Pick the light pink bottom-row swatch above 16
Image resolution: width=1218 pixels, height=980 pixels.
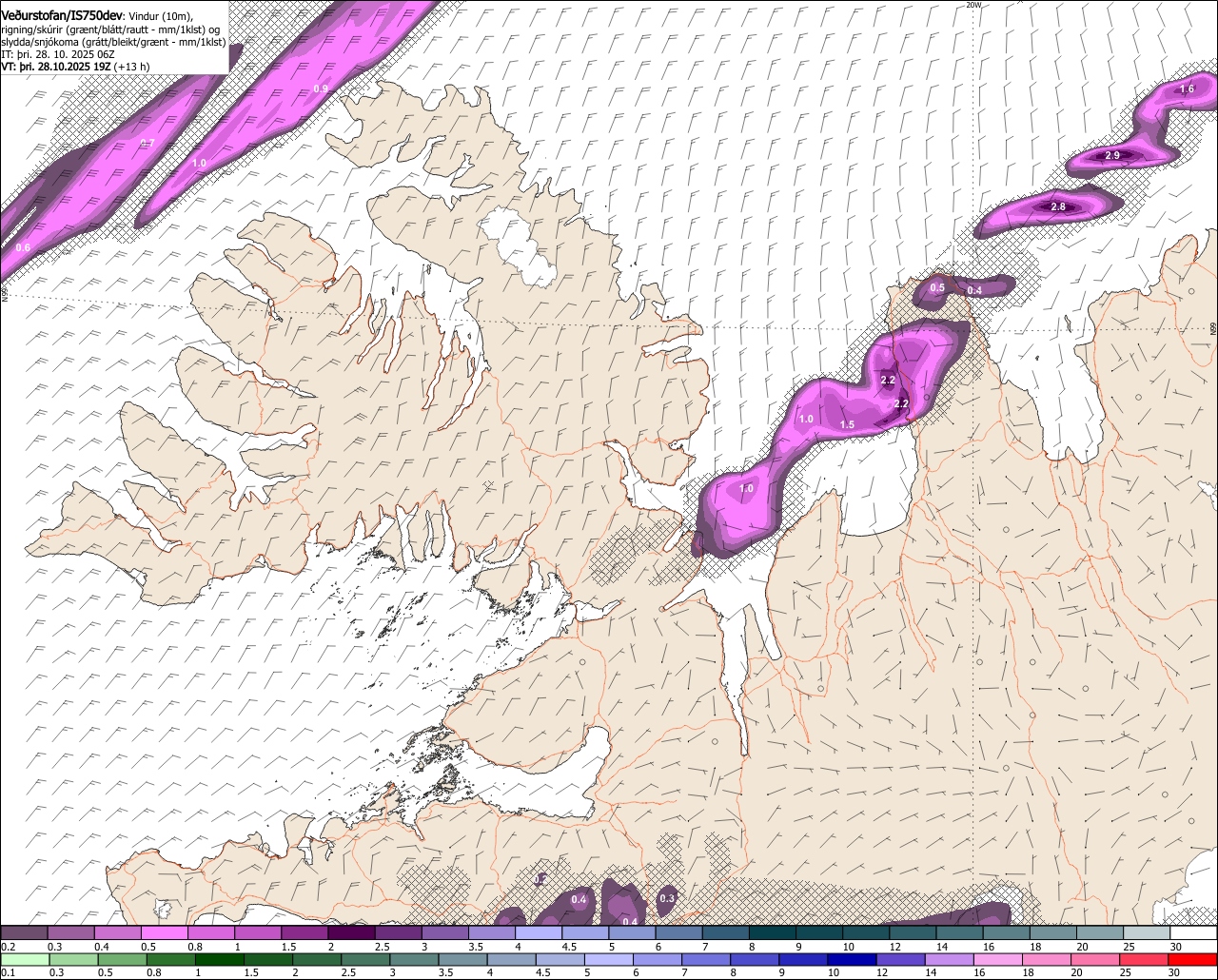point(999,959)
